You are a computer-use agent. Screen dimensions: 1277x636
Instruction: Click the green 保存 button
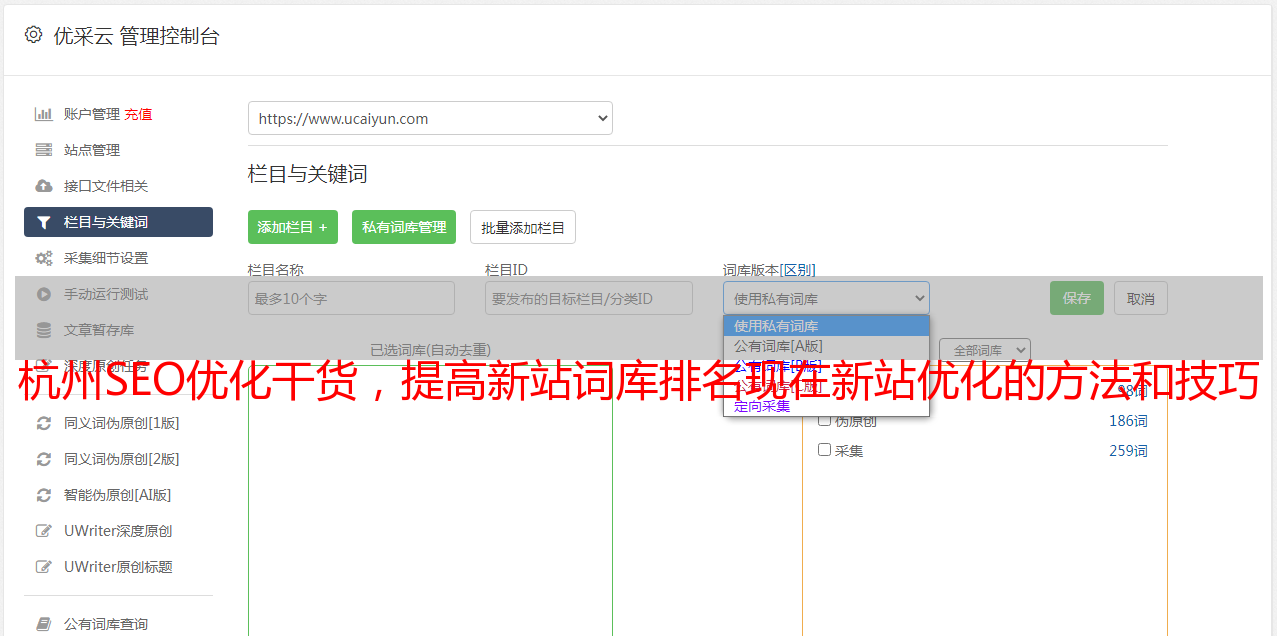click(1077, 298)
